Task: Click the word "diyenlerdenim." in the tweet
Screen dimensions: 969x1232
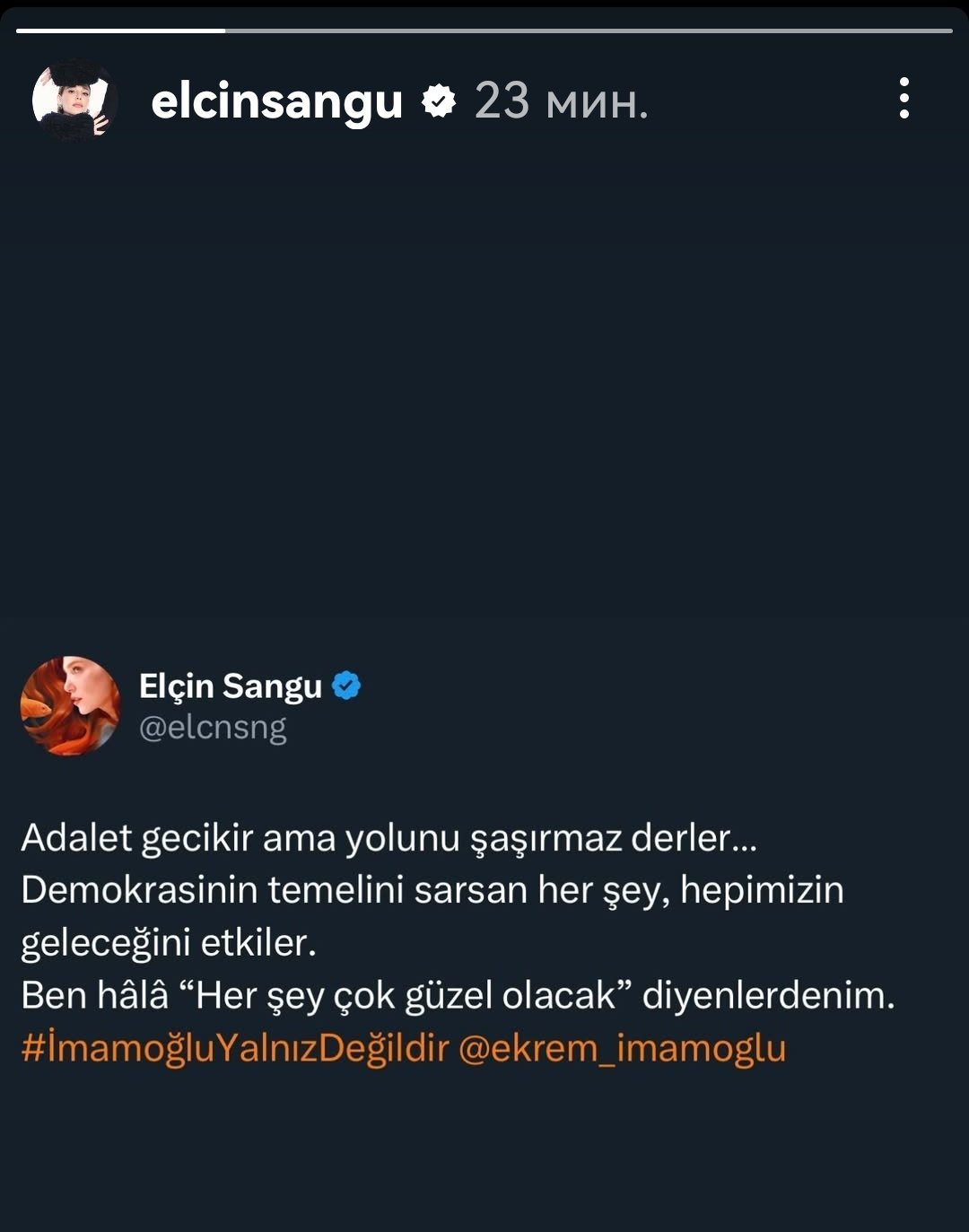Action: [769, 996]
